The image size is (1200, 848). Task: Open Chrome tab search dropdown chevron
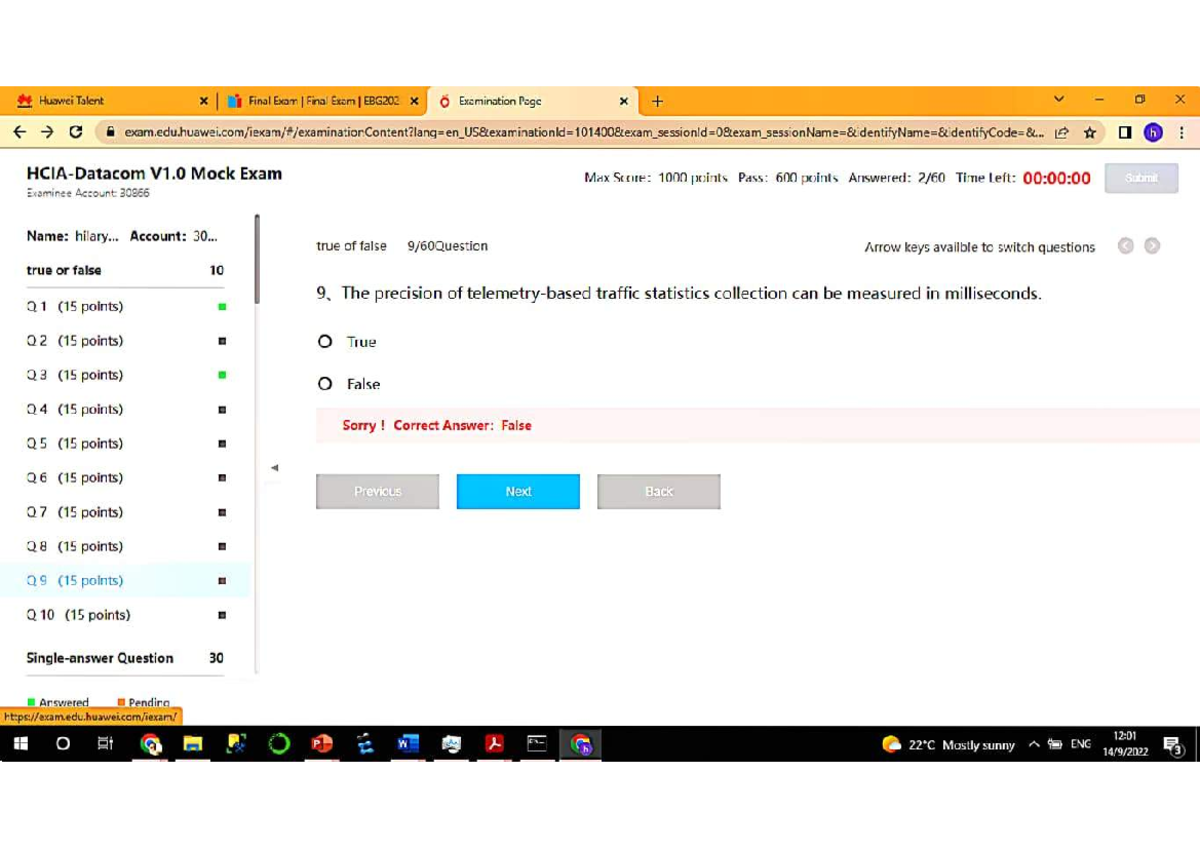(1059, 100)
